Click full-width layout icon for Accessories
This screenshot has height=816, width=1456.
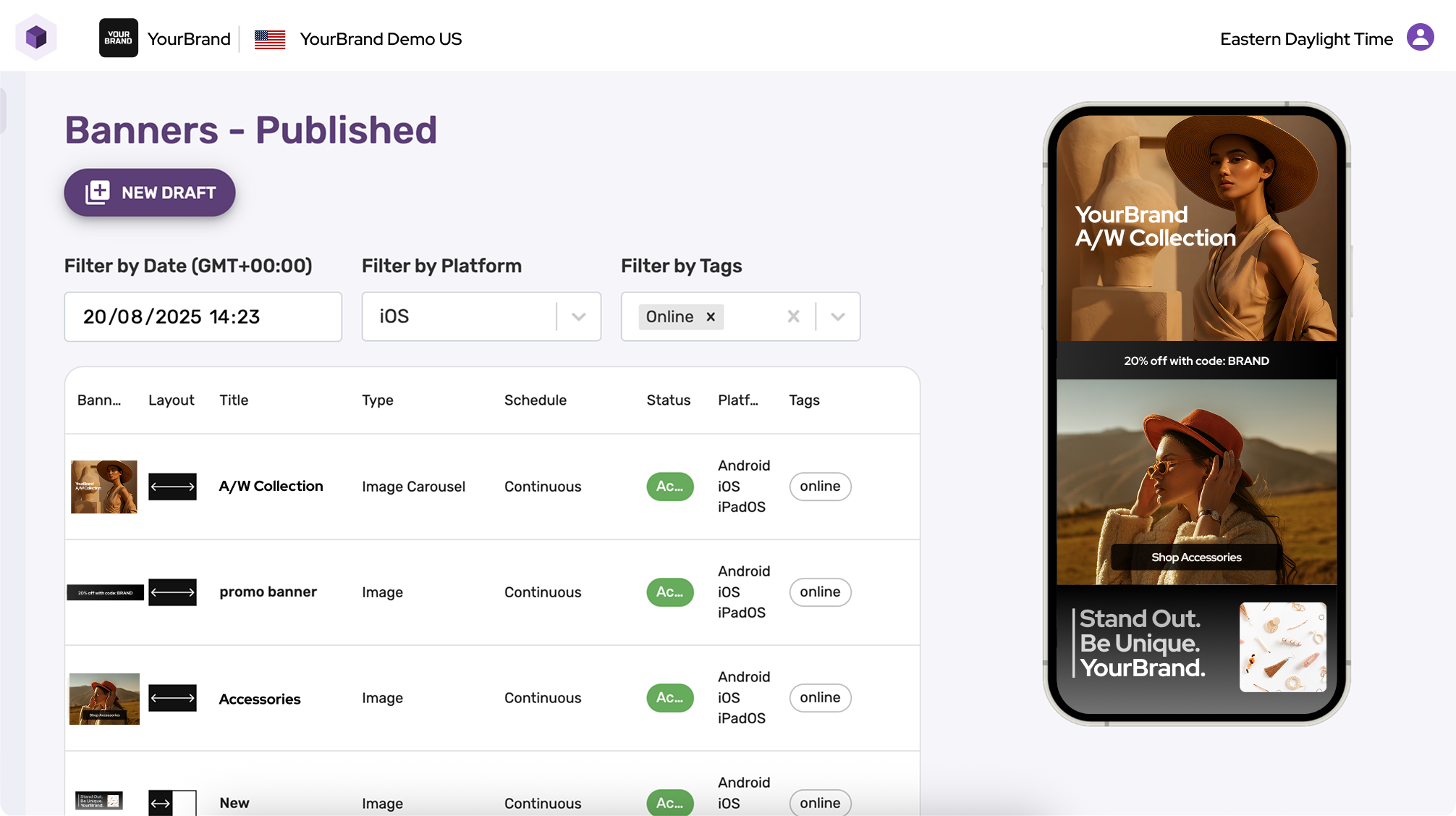click(x=172, y=698)
